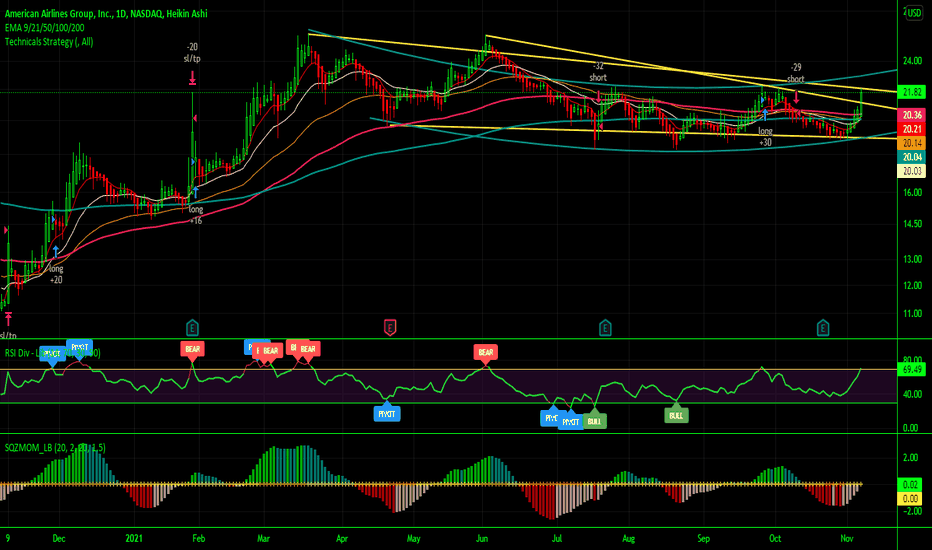This screenshot has width=932, height=550.
Task: Click the 'long +16' strategy label
Action: click(x=196, y=215)
